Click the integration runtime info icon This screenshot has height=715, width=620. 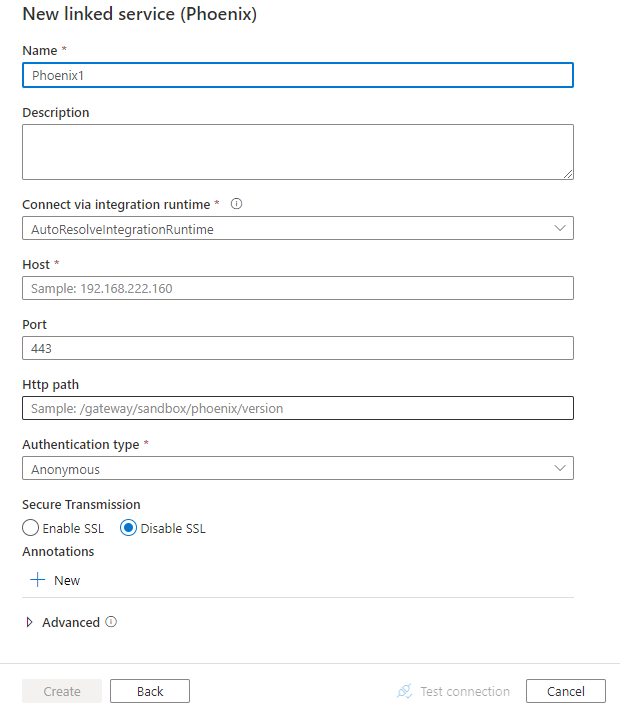point(236,204)
